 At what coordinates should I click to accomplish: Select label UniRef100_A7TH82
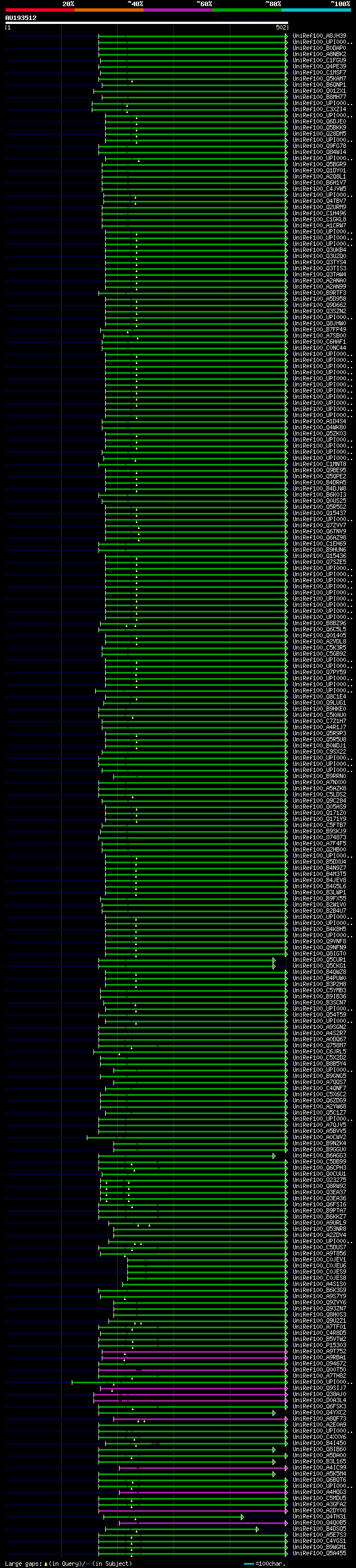pos(319,1376)
